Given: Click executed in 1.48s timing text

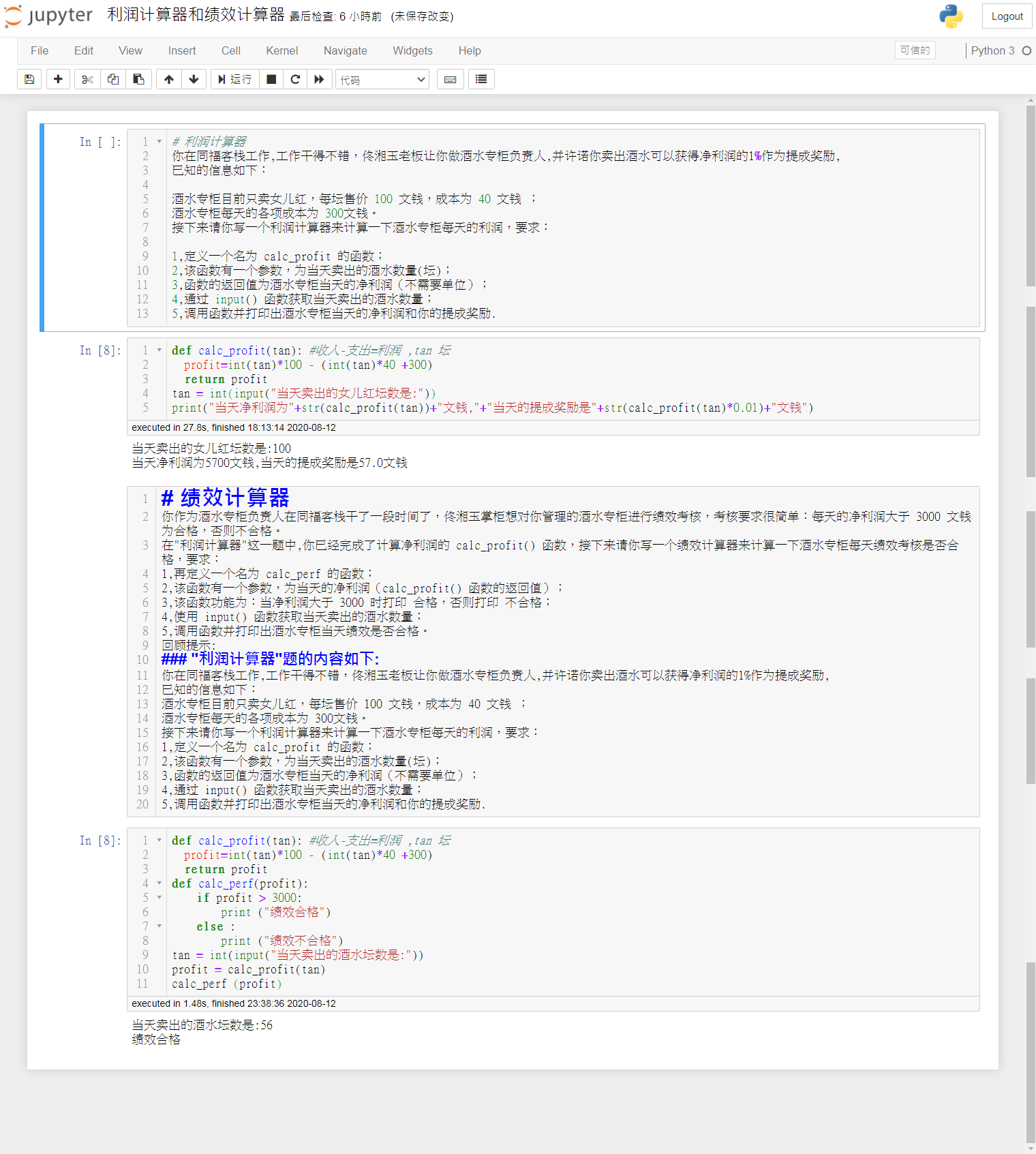Looking at the screenshot, I should (x=234, y=1003).
